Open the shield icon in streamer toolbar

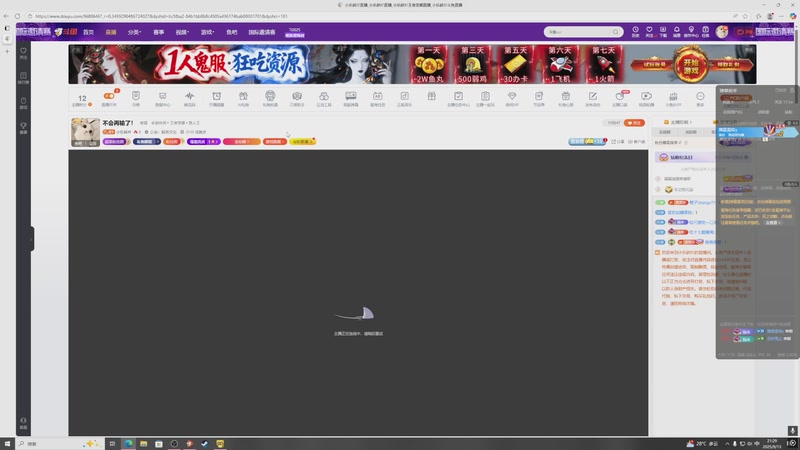[x=136, y=96]
